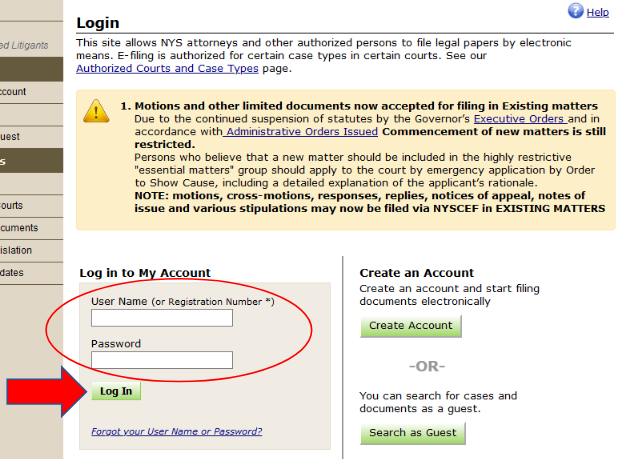Screen dimensions: 618x459
Task: Open the Help link at top right
Action: [597, 12]
